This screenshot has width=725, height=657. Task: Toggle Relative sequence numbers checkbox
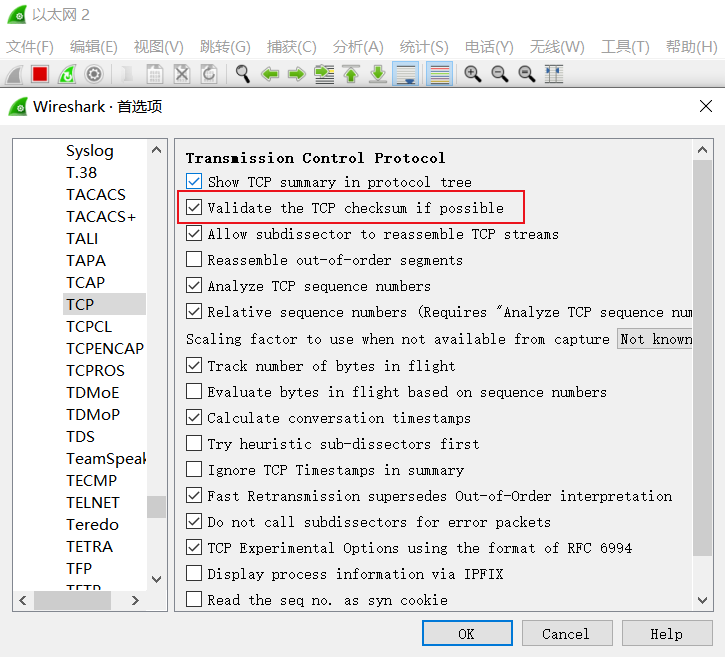pos(194,311)
